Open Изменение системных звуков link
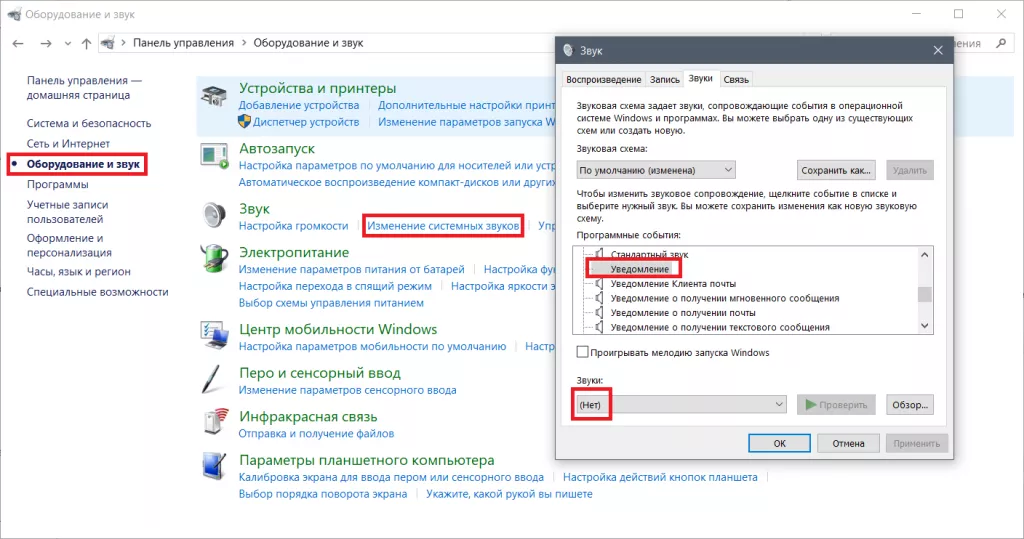 tap(443, 225)
